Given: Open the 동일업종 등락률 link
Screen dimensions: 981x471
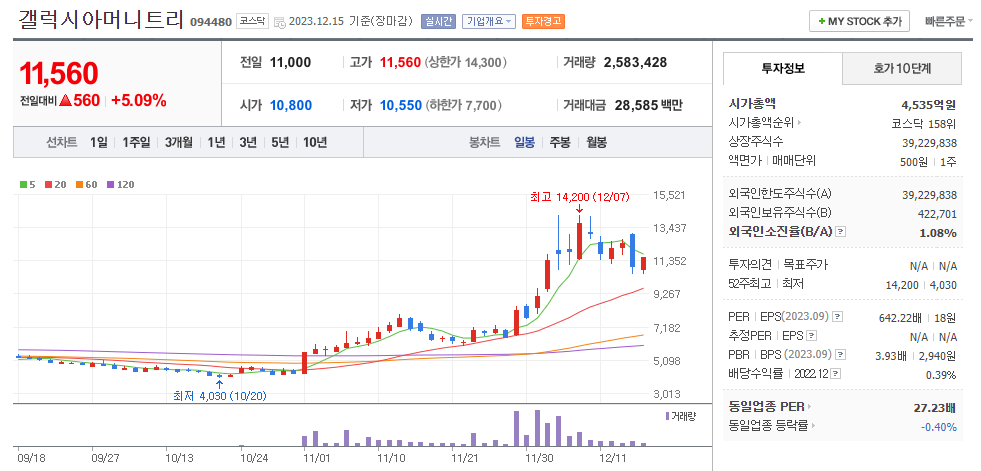Looking at the screenshot, I should tap(772, 426).
